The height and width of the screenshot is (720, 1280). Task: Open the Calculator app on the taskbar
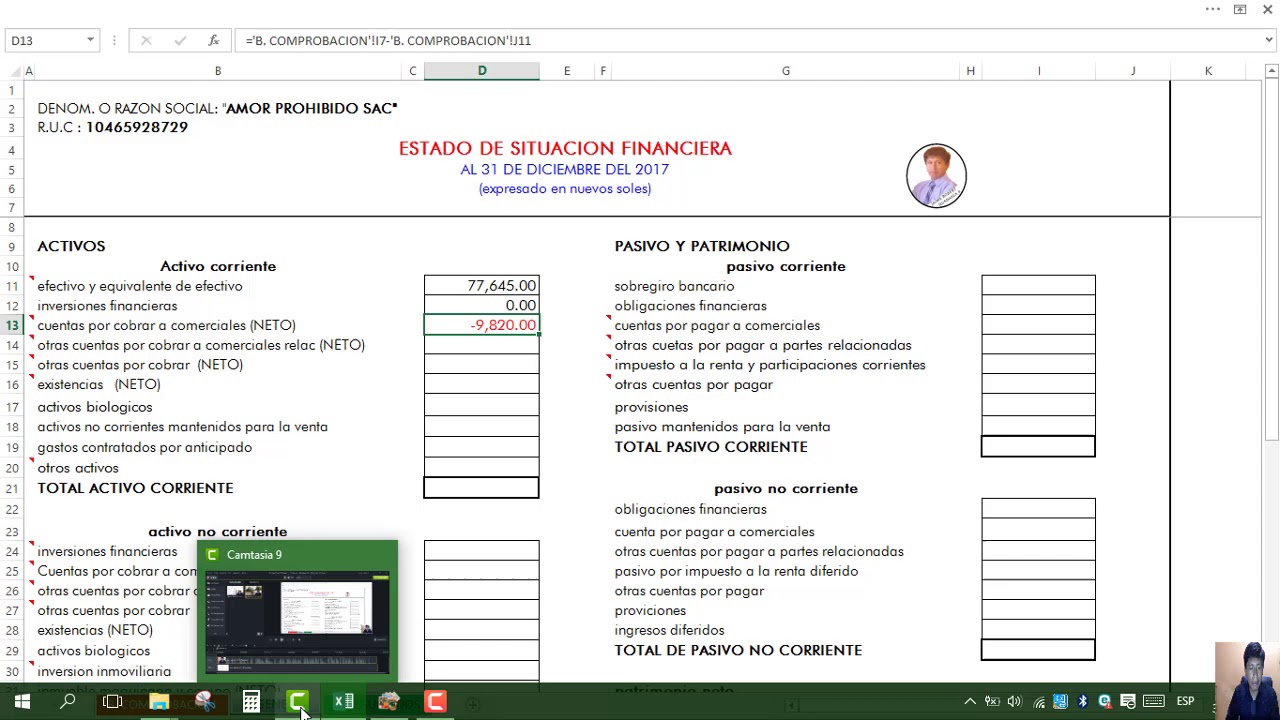coord(251,702)
